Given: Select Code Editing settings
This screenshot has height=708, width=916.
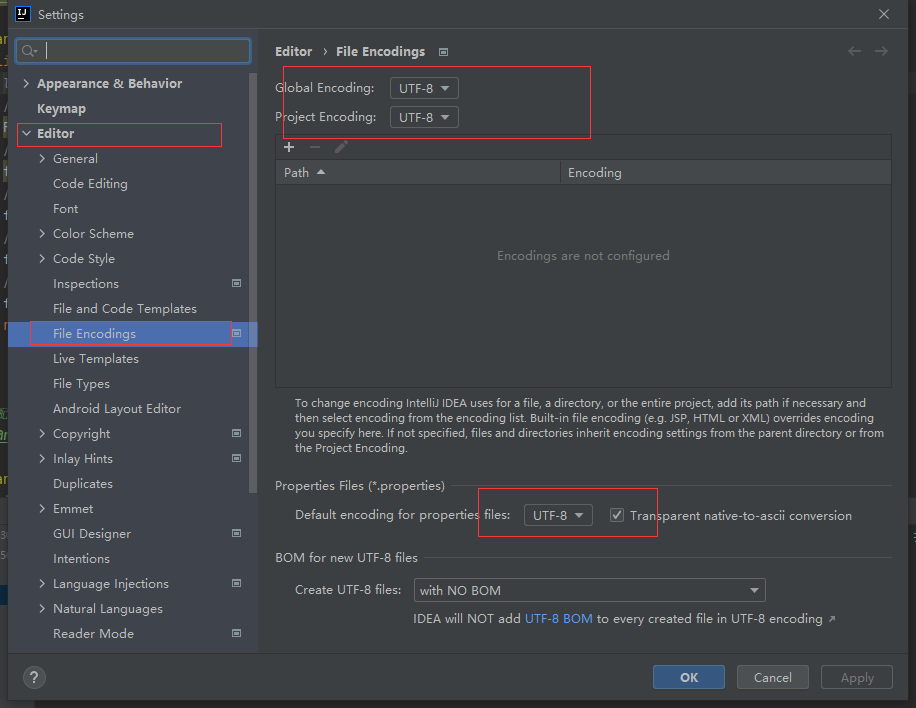Looking at the screenshot, I should point(90,183).
